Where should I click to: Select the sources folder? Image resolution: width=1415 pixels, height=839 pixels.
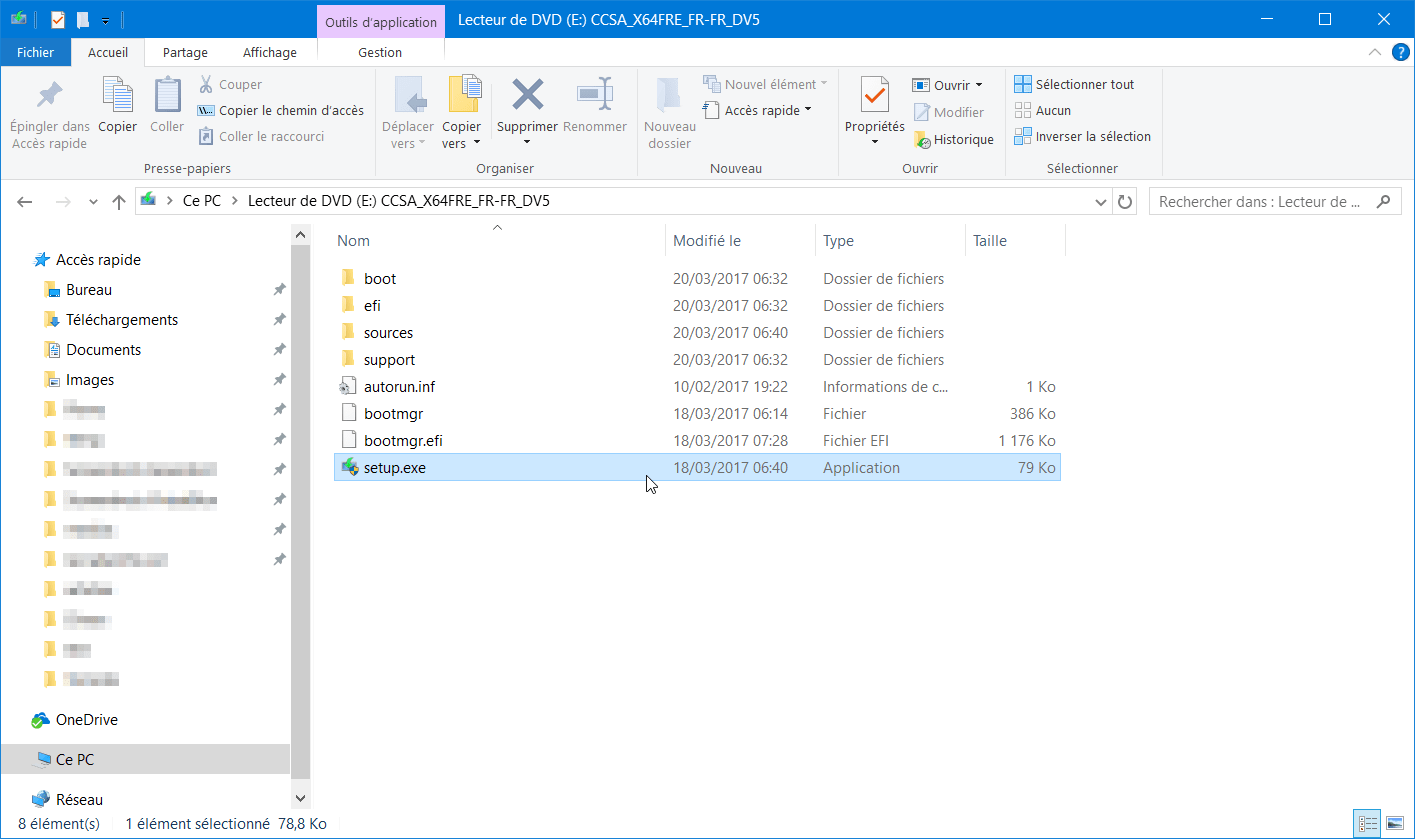(x=697, y=333)
